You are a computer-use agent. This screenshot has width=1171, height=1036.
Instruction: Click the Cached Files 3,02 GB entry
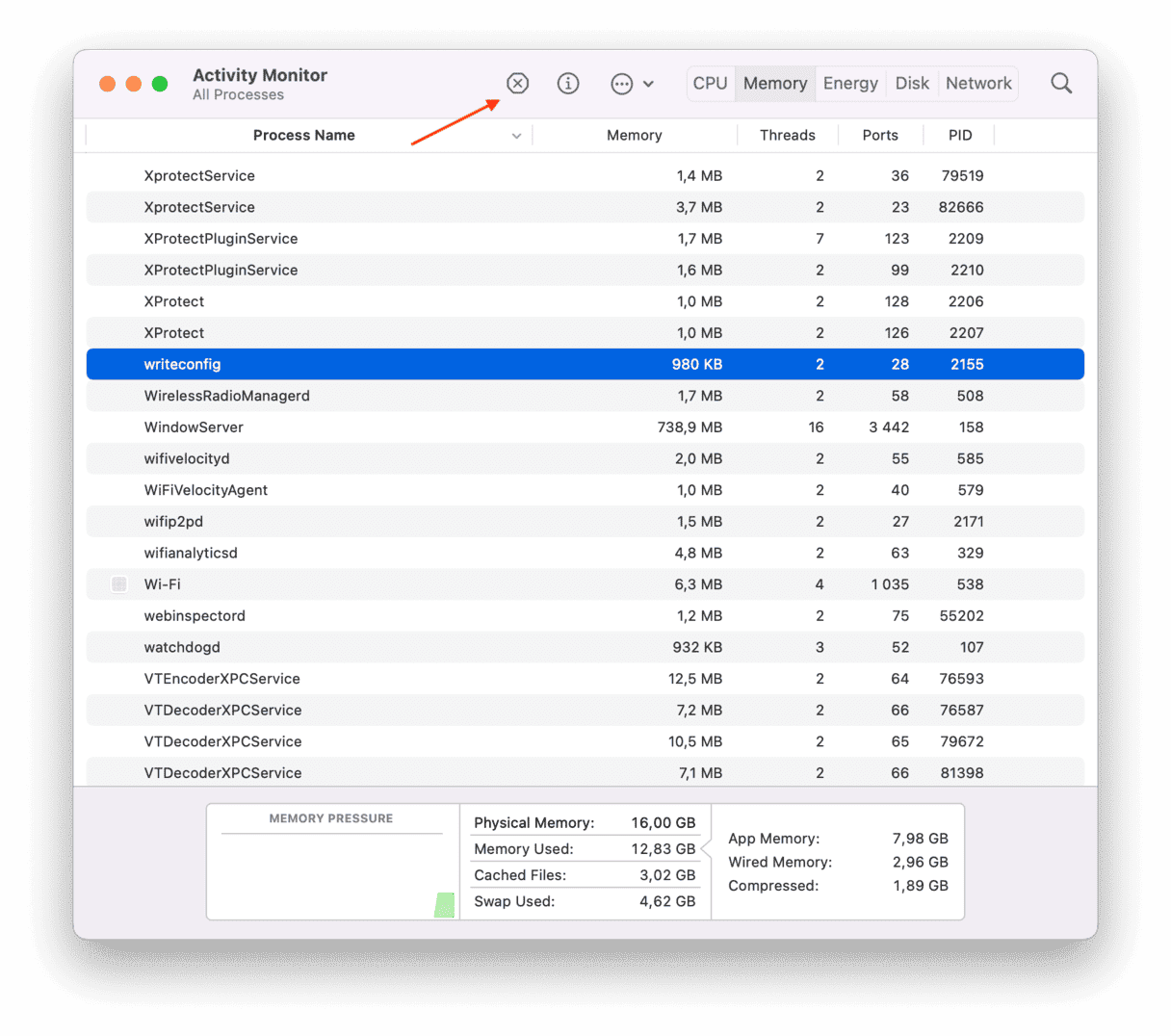[x=585, y=875]
